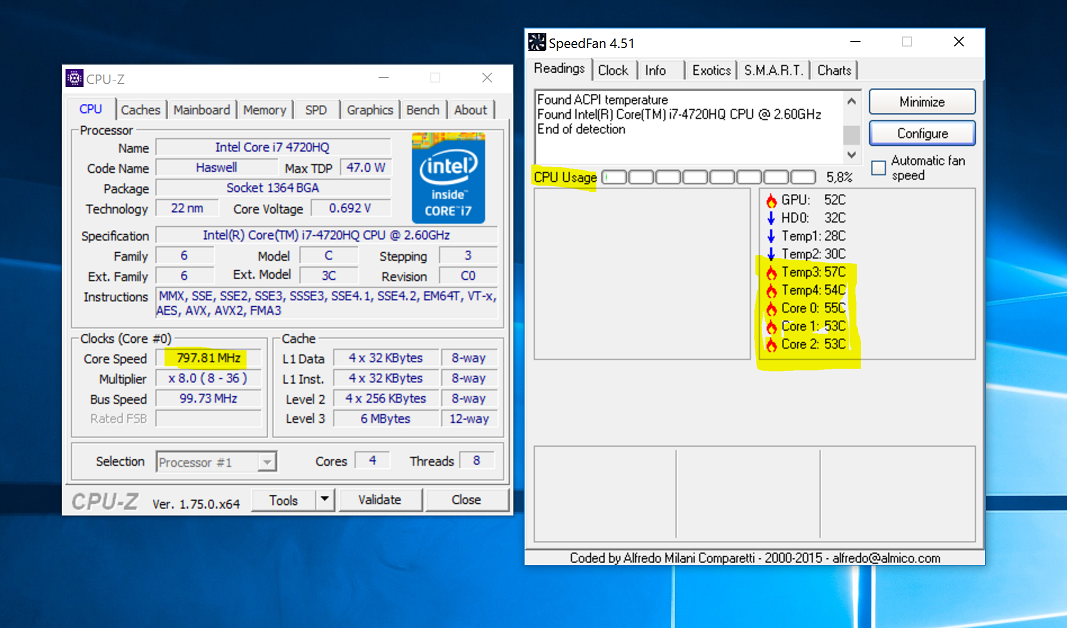Click the down arrow icon beside Temp1
The image size is (1067, 628).
[771, 236]
